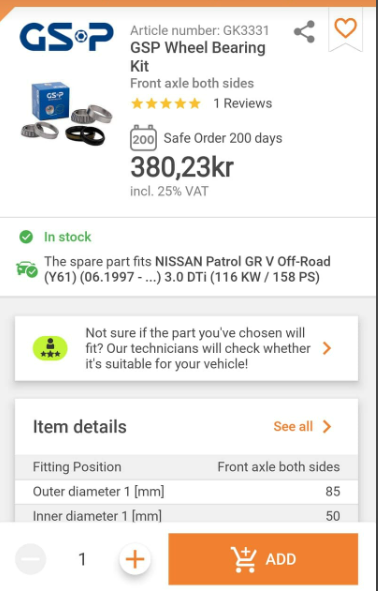Open the wheel bearing kit product photo
This screenshot has width=378, height=591.
[66, 114]
